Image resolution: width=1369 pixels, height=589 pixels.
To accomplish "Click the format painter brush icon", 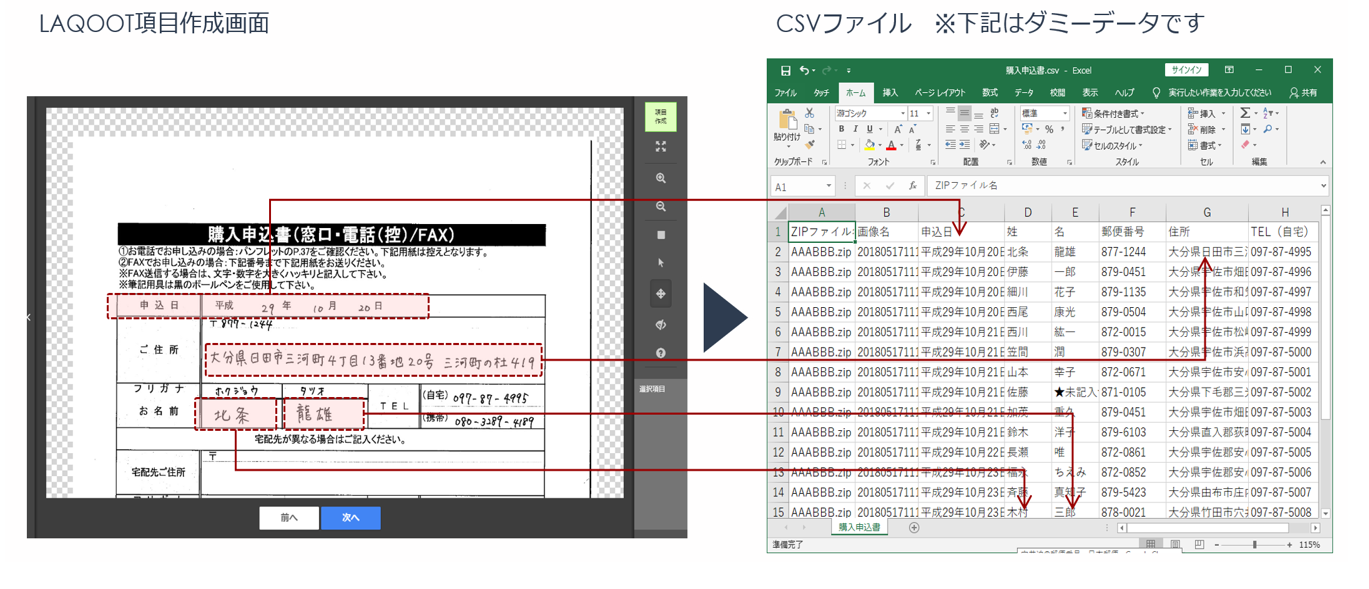I will [x=810, y=145].
